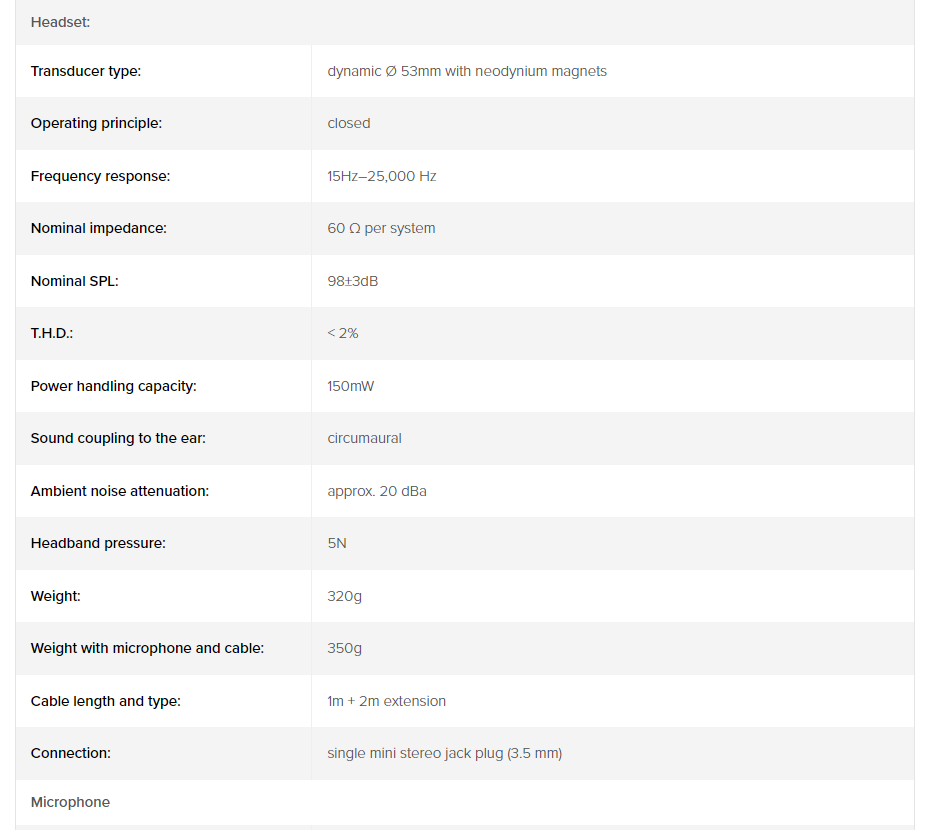
Task: Click the approx. 20 dBa attenuation value
Action: point(377,491)
